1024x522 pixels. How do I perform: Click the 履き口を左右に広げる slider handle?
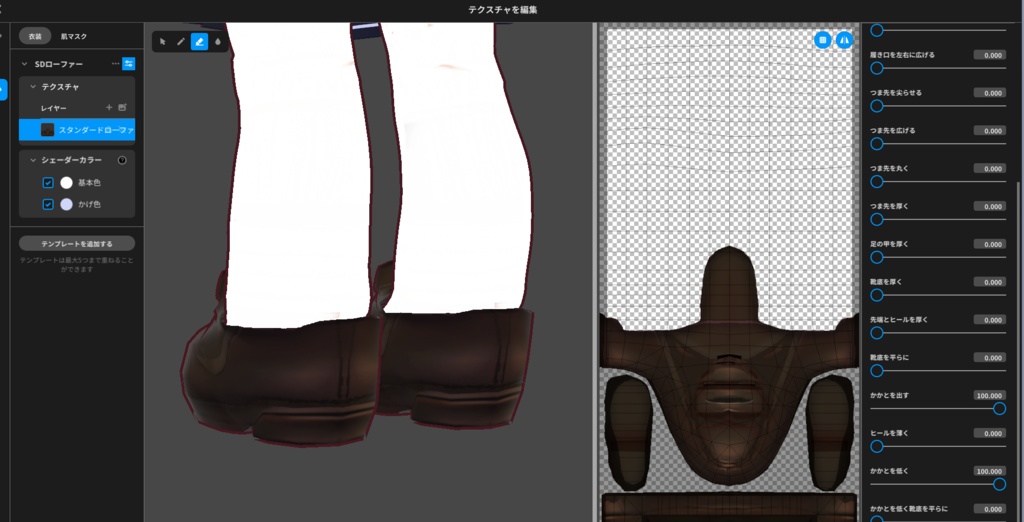(877, 68)
